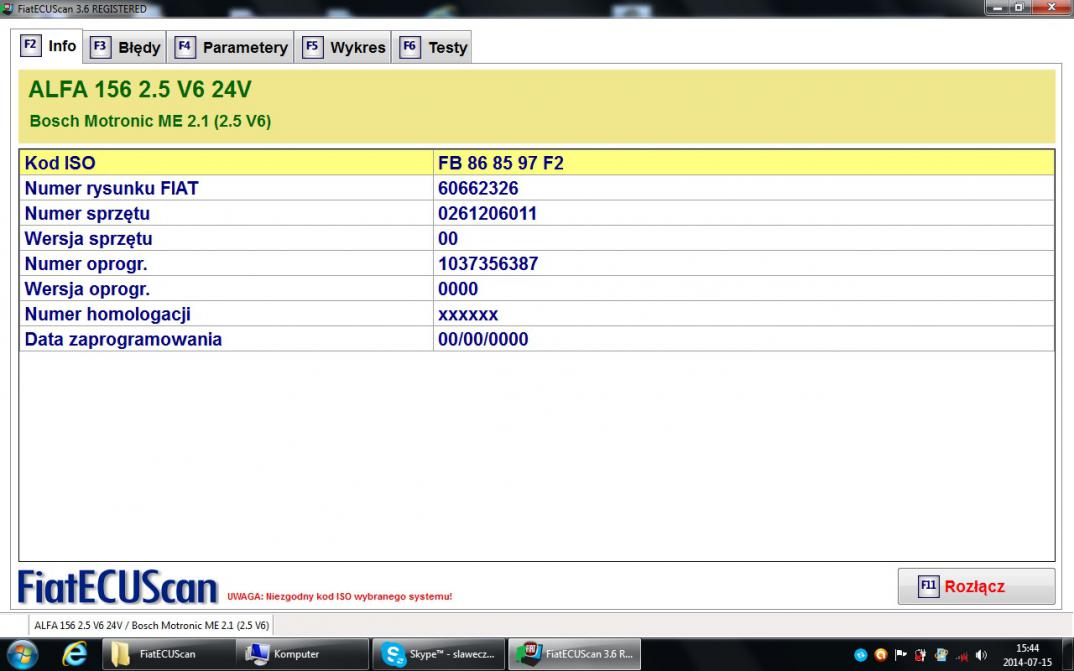This screenshot has width=1074, height=671.
Task: Click the status bar ALFA 156 system text
Action: click(151, 625)
